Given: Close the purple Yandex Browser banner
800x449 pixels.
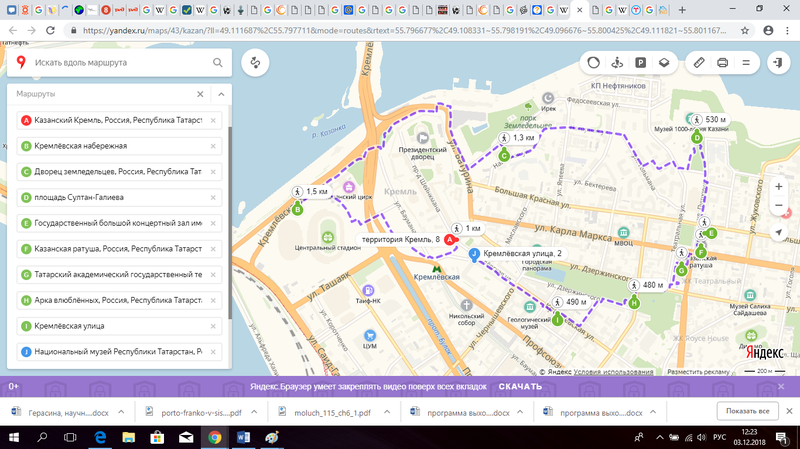Looking at the screenshot, I should point(781,386).
